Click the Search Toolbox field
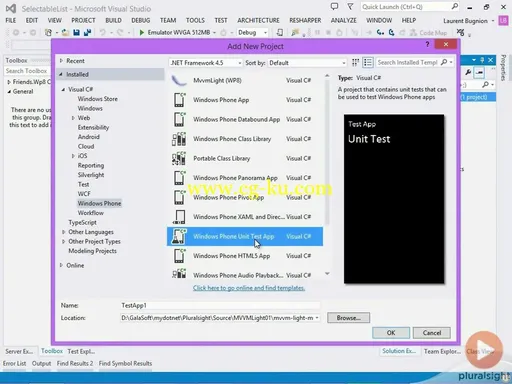512x384 pixels. click(x=27, y=71)
